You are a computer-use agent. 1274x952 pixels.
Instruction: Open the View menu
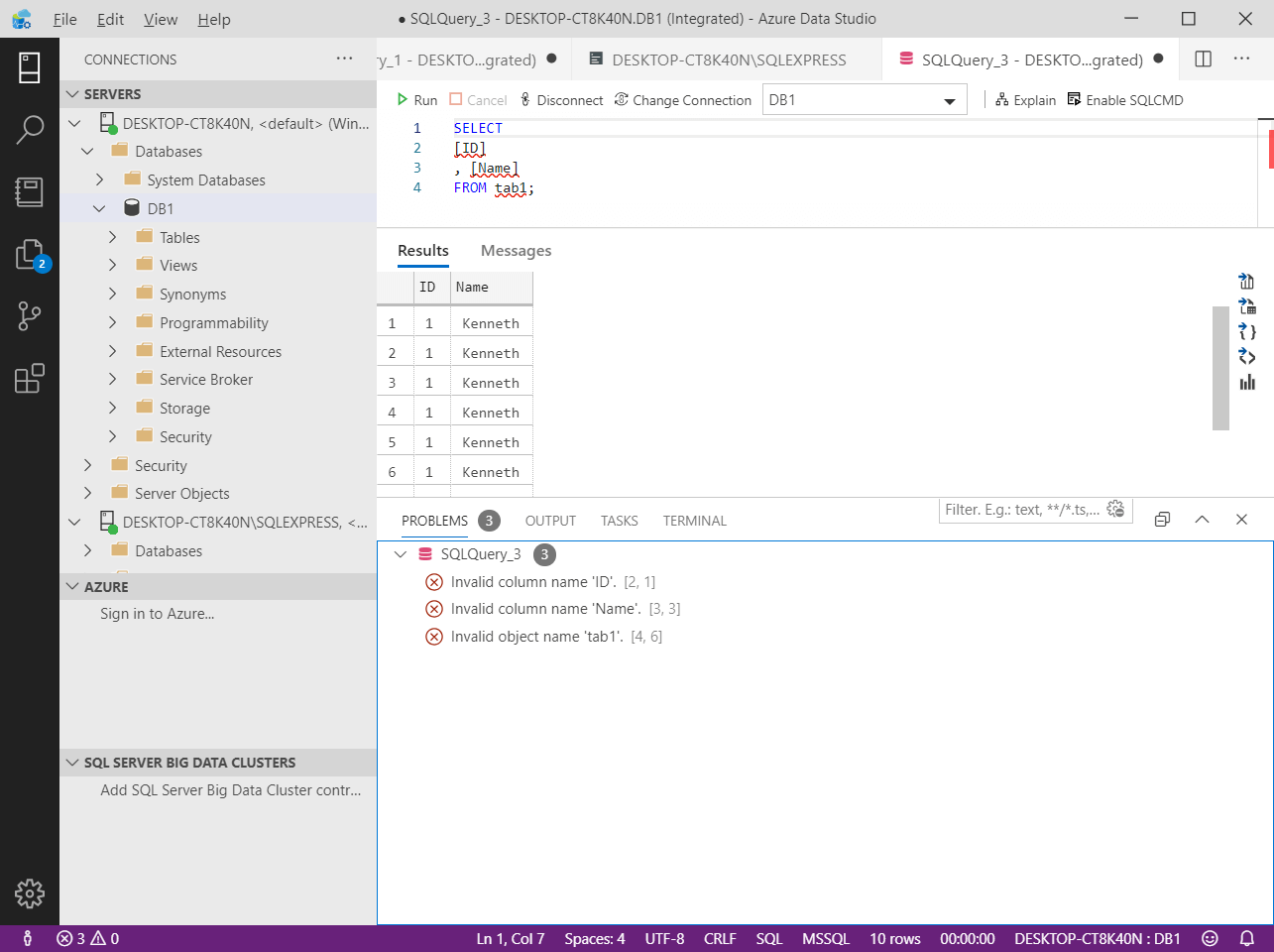tap(161, 19)
